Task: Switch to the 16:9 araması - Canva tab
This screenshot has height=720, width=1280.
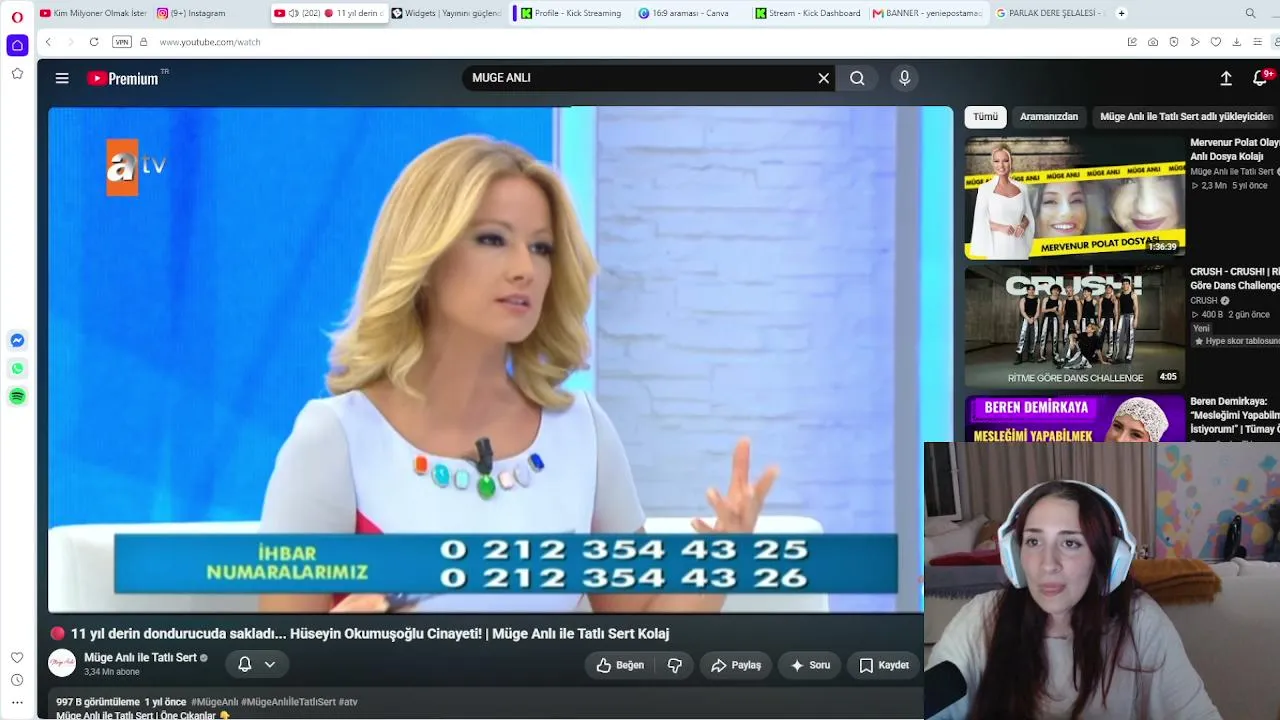Action: [690, 13]
